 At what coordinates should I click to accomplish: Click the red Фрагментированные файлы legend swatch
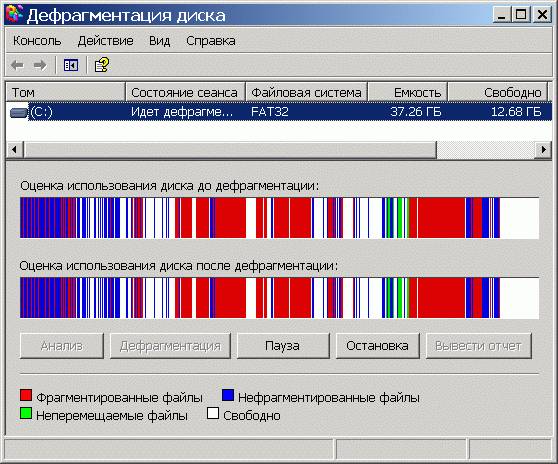click(26, 395)
